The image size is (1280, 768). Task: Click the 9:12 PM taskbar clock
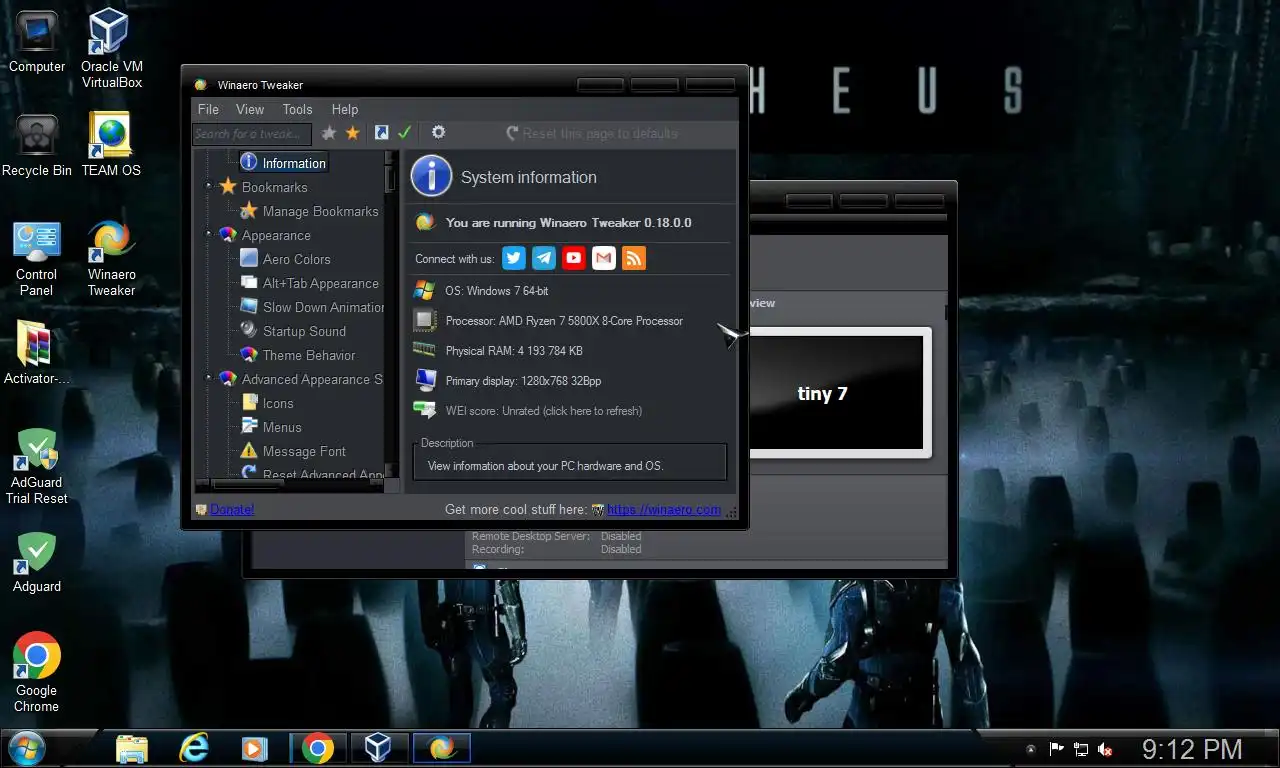(1192, 749)
